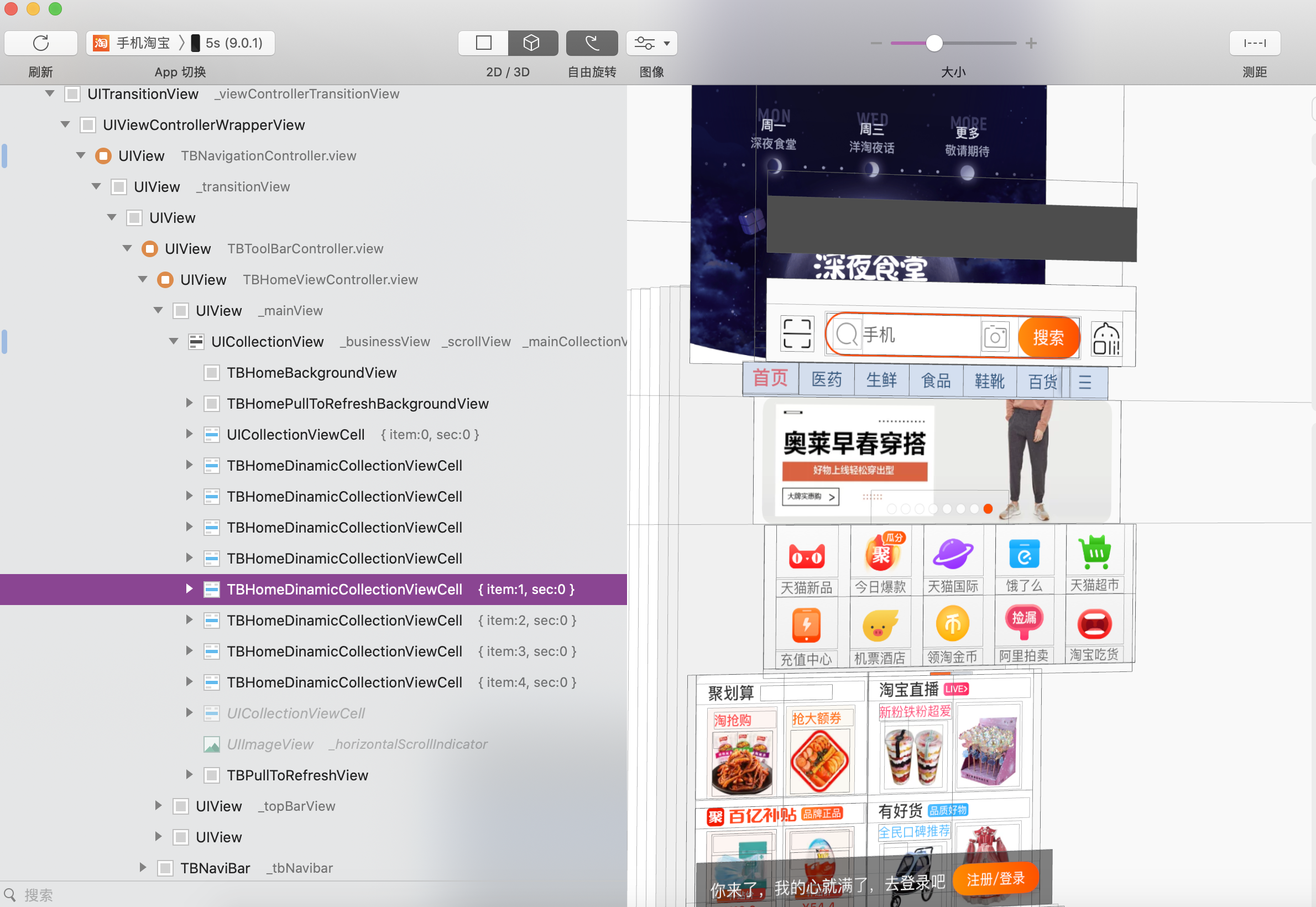This screenshot has width=1316, height=907.
Task: Click the zoom-in plus icon beside size slider
Action: 1031,43
